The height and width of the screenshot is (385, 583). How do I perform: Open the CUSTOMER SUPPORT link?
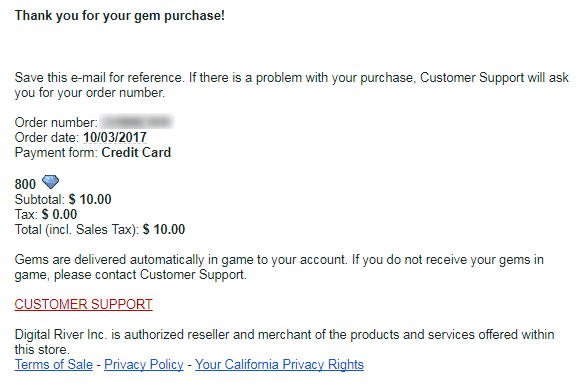coord(83,304)
